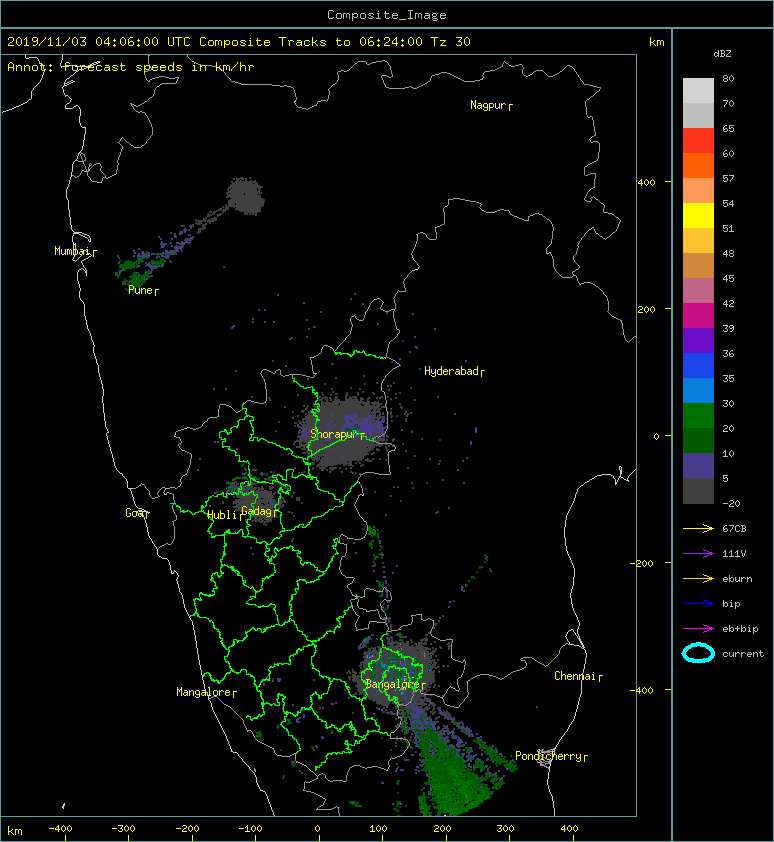Screen dimensions: 774x842
Task: Select the Hubli city label
Action: (225, 515)
